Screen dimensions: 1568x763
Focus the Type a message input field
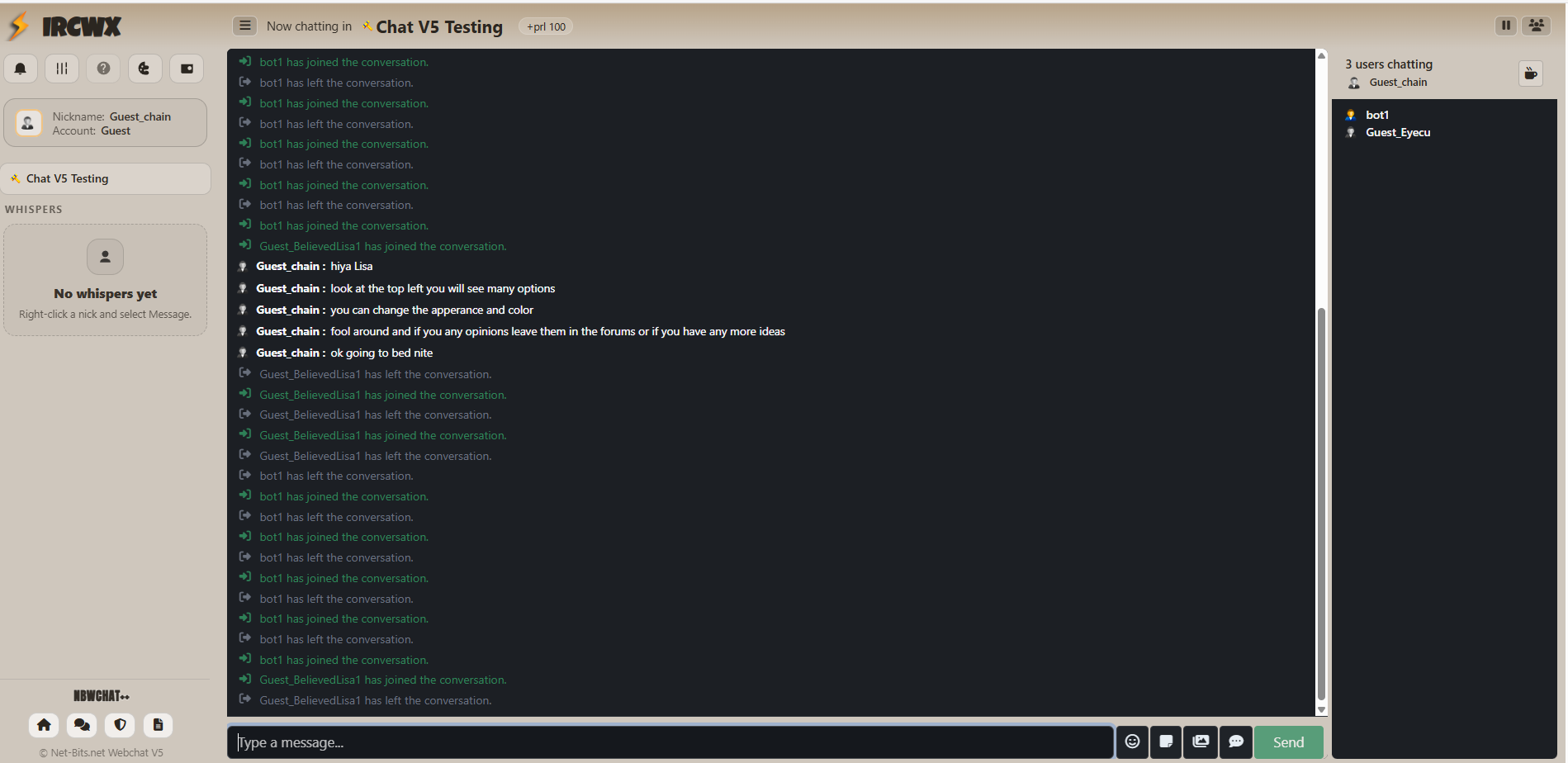pos(670,742)
